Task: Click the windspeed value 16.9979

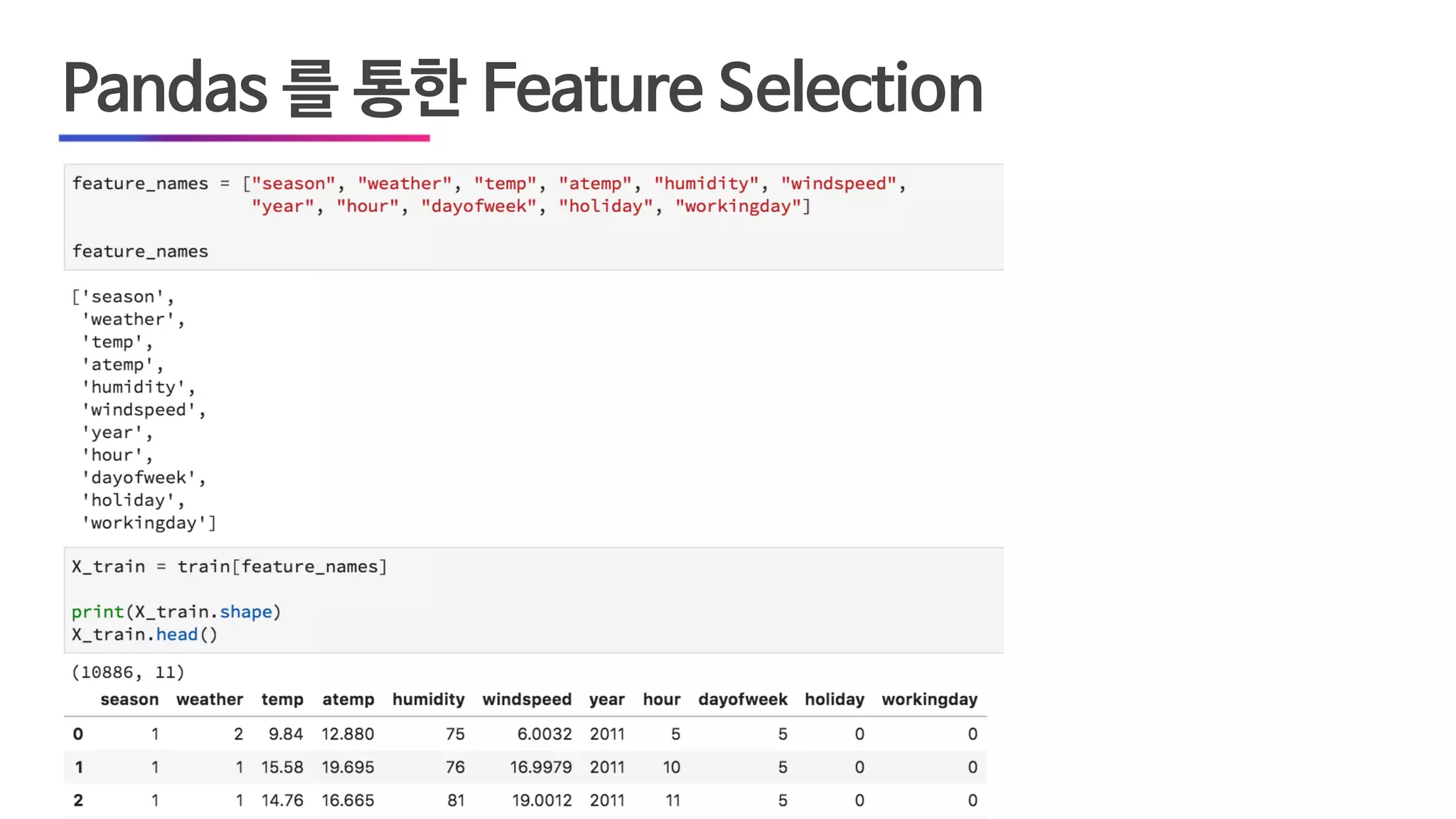Action: [x=541, y=768]
